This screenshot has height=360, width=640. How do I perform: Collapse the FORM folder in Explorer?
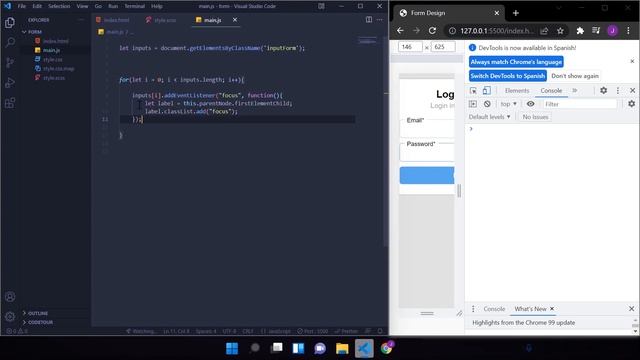32,32
